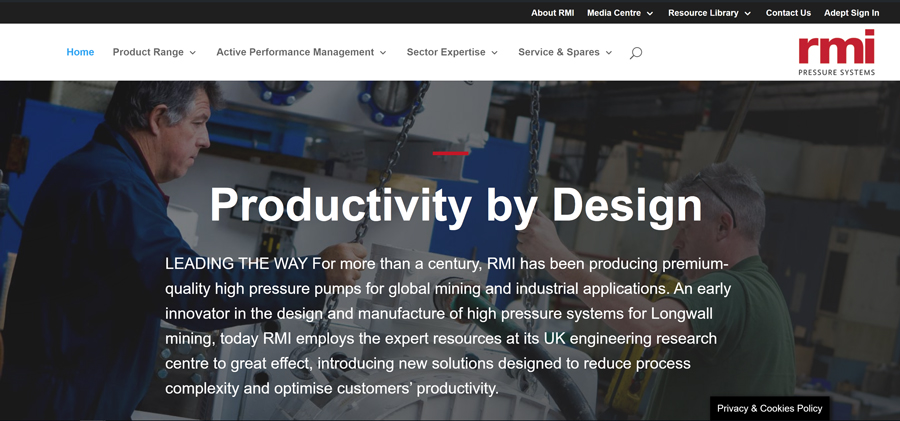Open the Contact Us link
900x421 pixels.
coord(788,13)
